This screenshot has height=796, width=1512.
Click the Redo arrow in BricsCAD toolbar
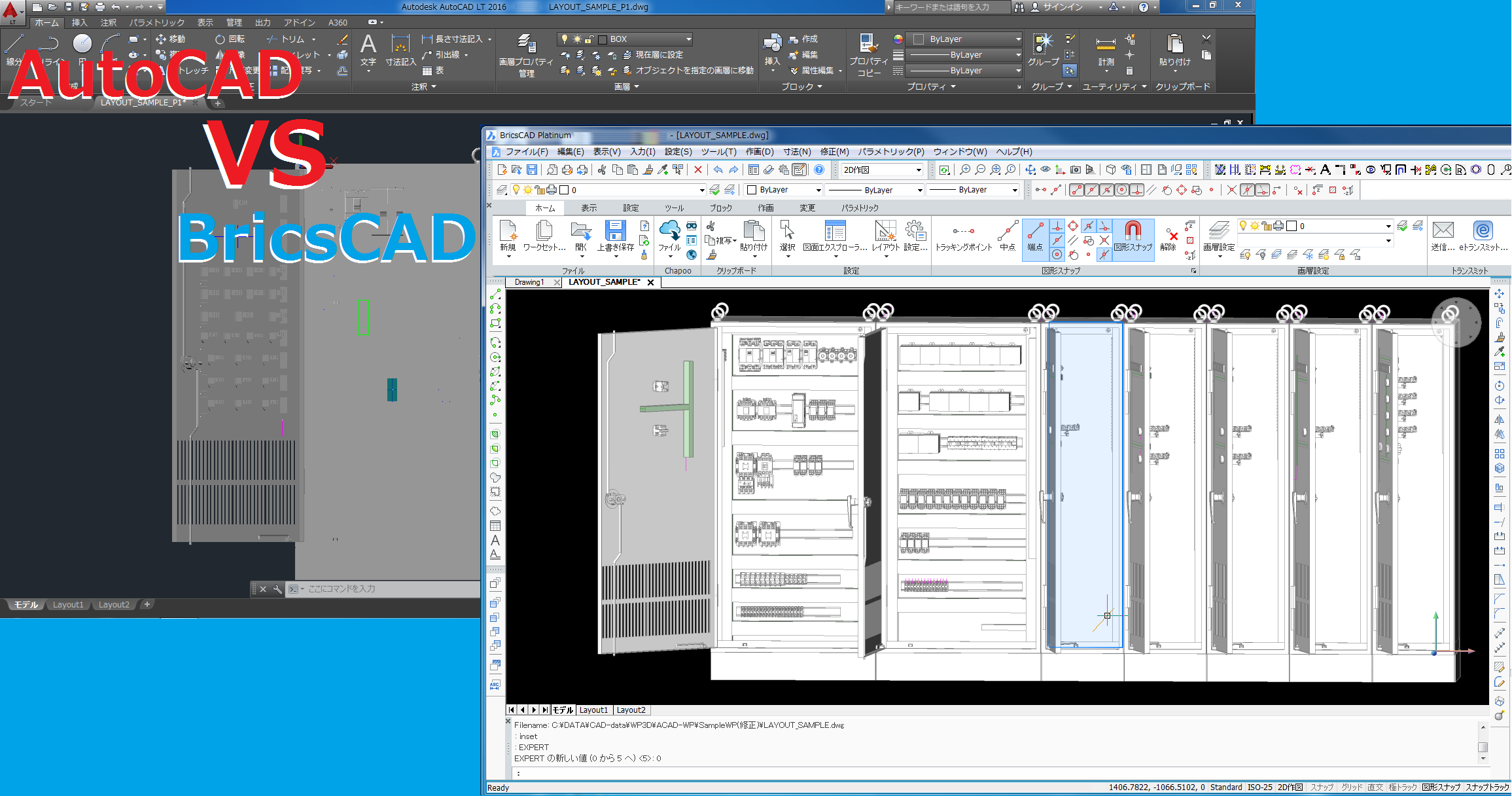(x=733, y=170)
